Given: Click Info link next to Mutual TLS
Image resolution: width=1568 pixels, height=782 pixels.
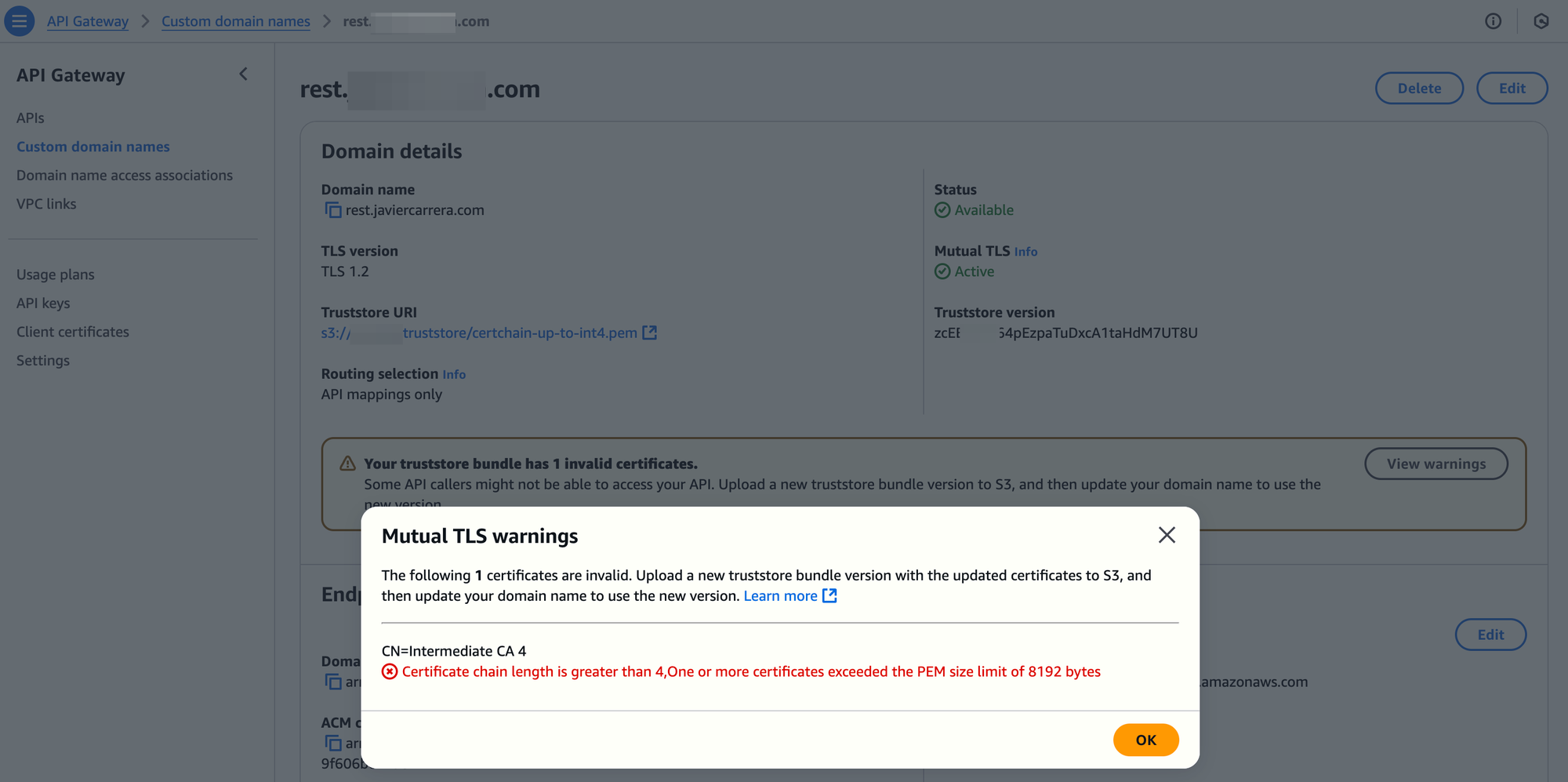Looking at the screenshot, I should pyautogui.click(x=1025, y=252).
